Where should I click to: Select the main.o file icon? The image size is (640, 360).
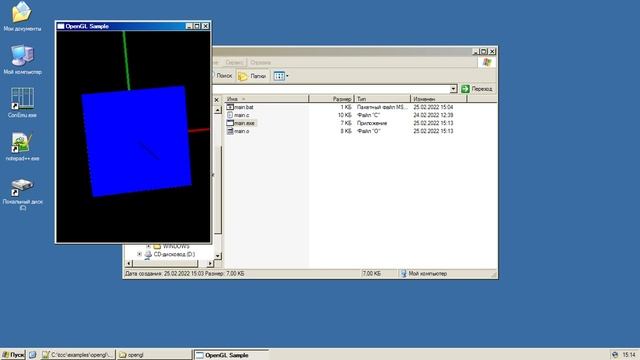(x=230, y=131)
